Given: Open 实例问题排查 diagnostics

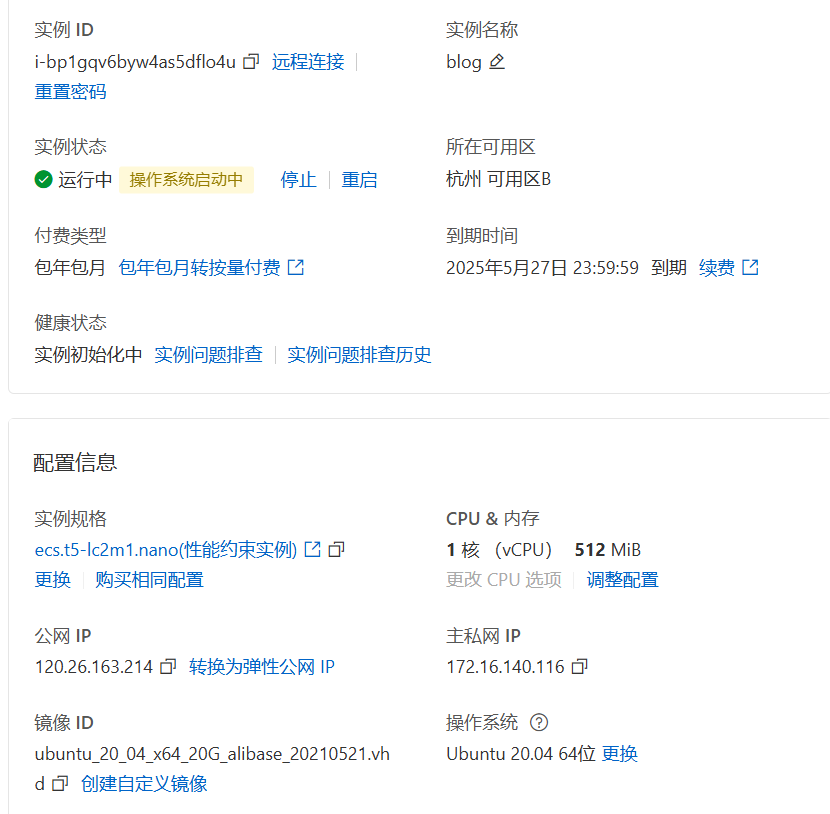Looking at the screenshot, I should coord(208,355).
